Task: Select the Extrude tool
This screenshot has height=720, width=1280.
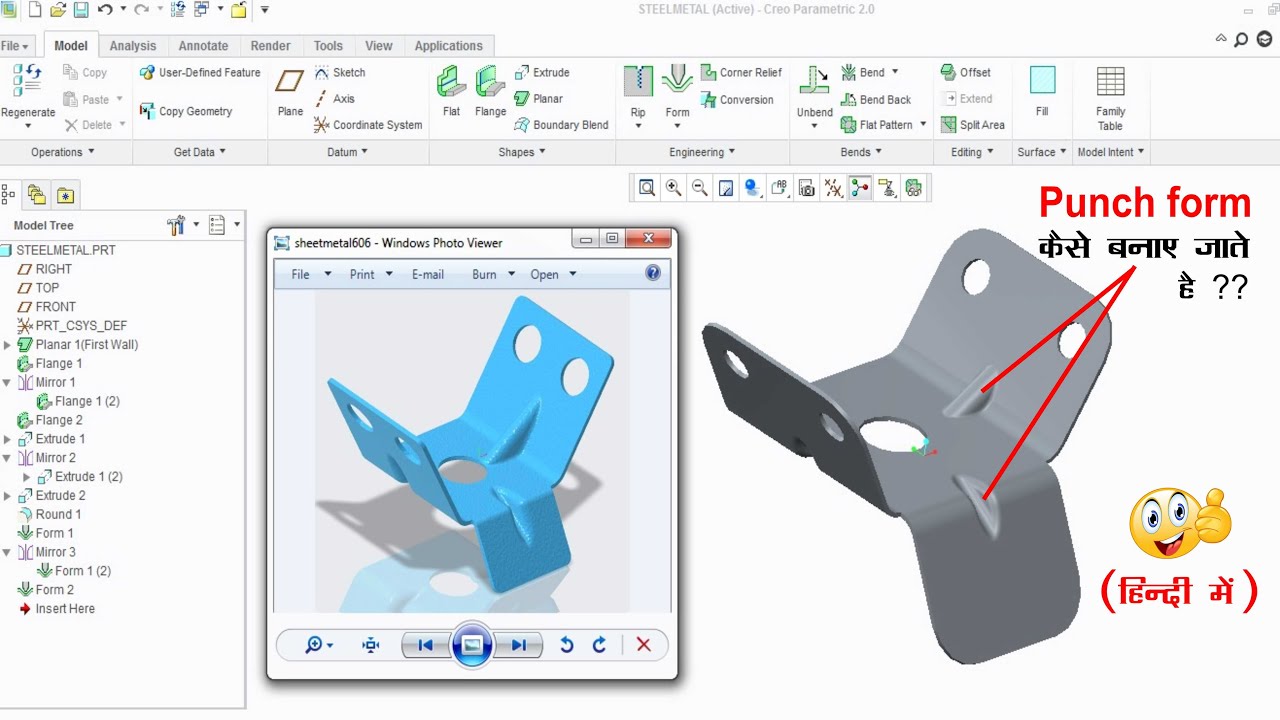Action: [x=542, y=73]
